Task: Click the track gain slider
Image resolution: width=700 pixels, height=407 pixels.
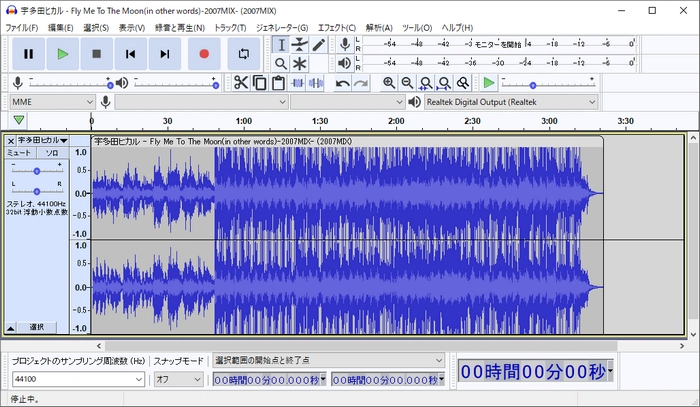Action: [37, 171]
